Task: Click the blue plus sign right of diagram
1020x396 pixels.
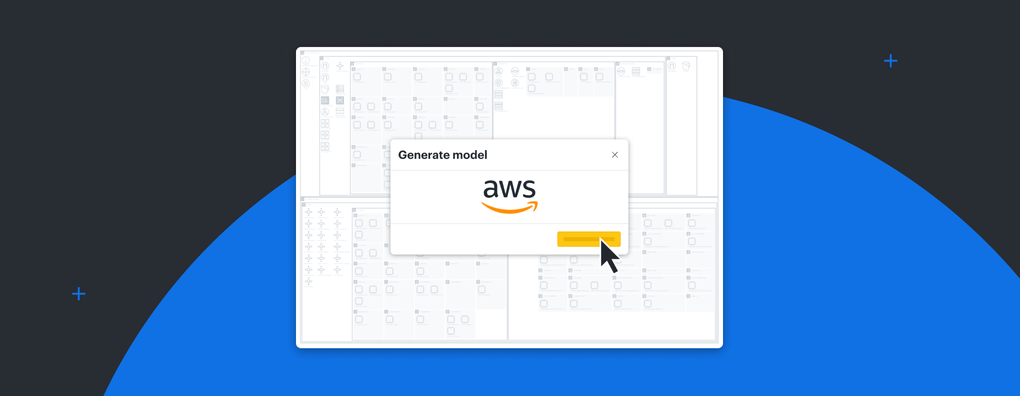Action: (x=891, y=60)
